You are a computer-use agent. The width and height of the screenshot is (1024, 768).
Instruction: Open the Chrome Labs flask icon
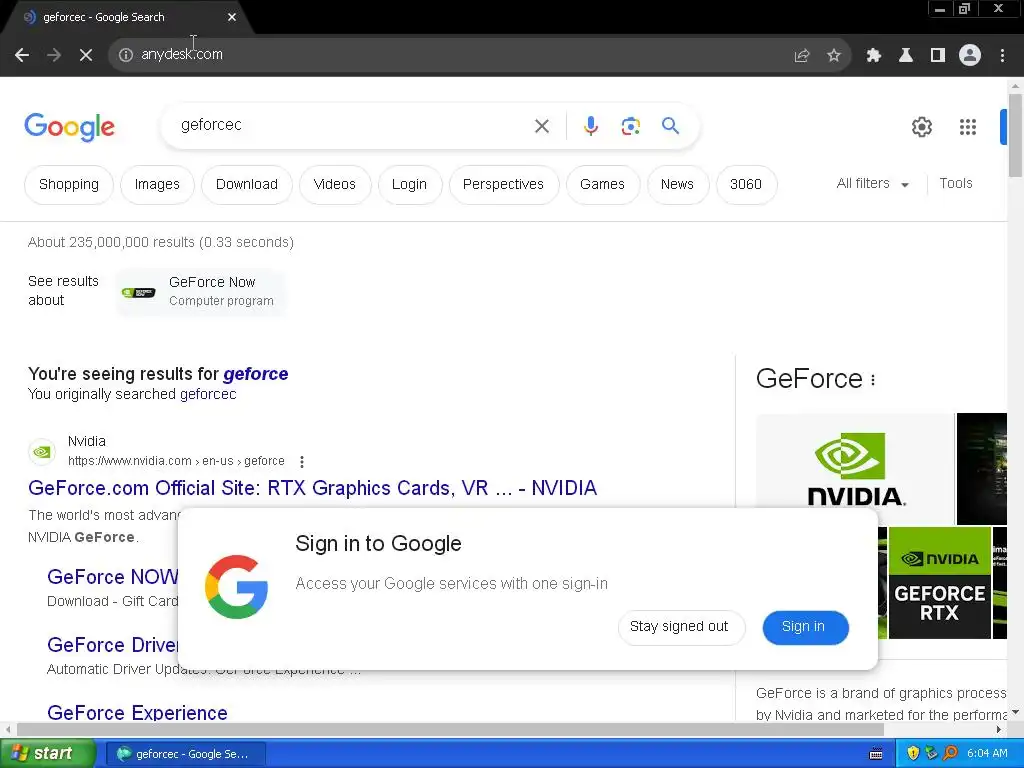(906, 56)
